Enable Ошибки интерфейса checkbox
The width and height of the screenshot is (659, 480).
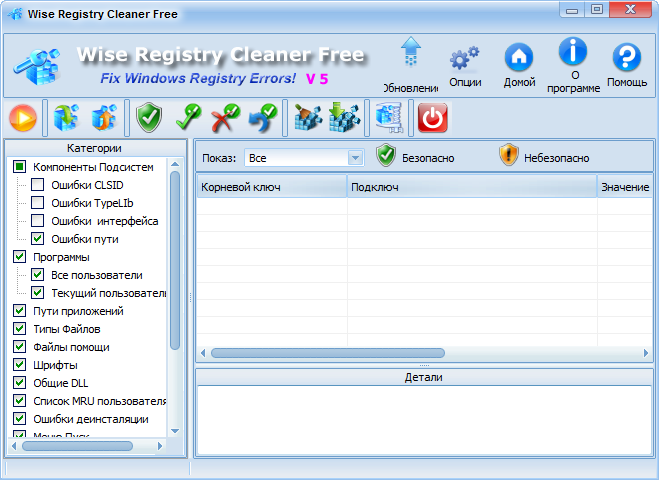tap(37, 221)
